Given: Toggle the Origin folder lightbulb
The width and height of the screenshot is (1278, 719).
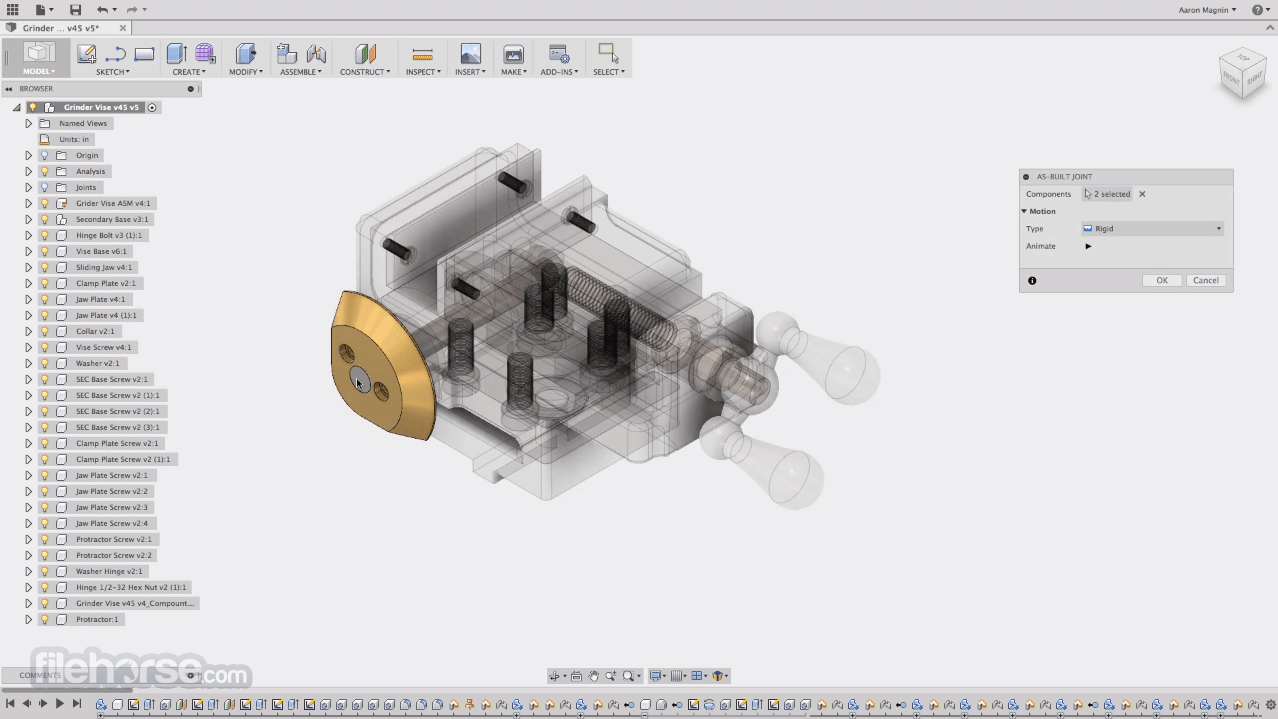Looking at the screenshot, I should (x=44, y=155).
